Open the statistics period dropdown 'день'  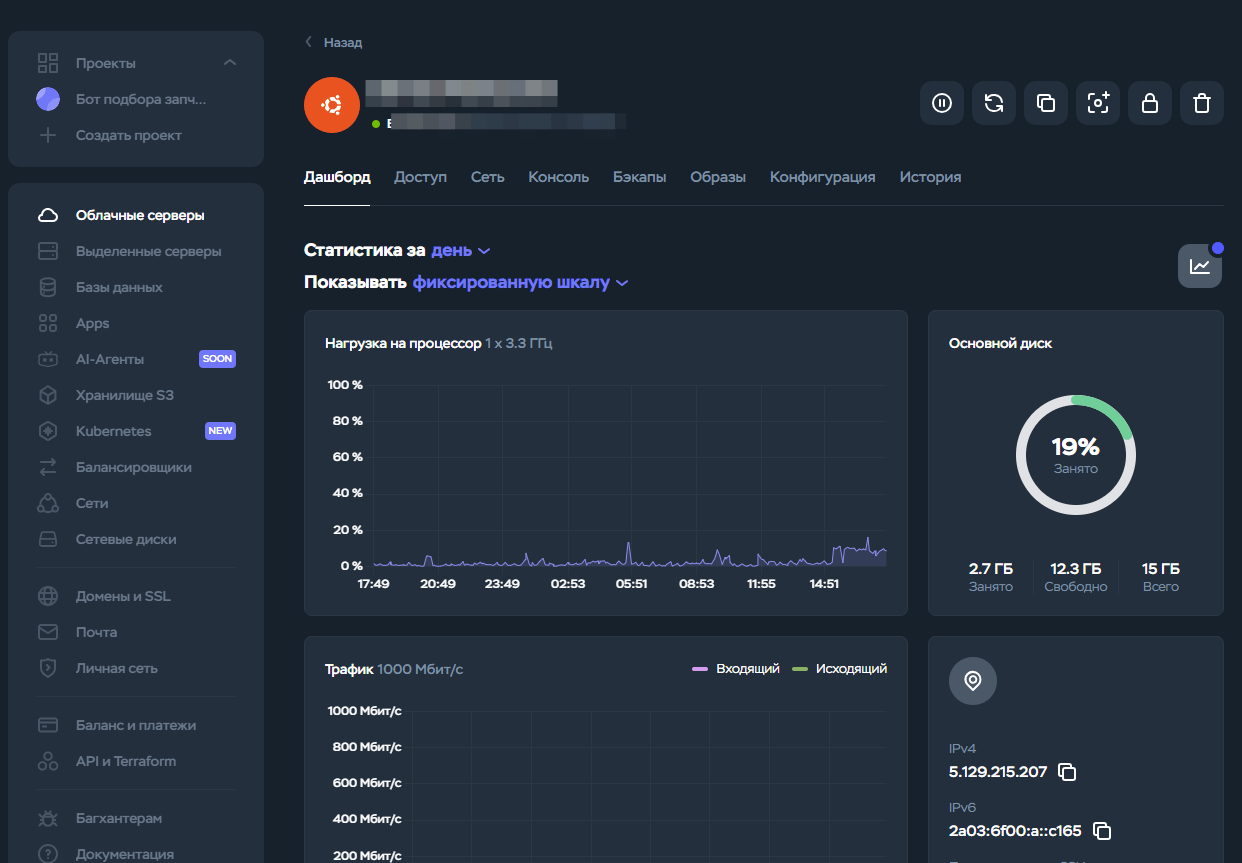click(460, 250)
